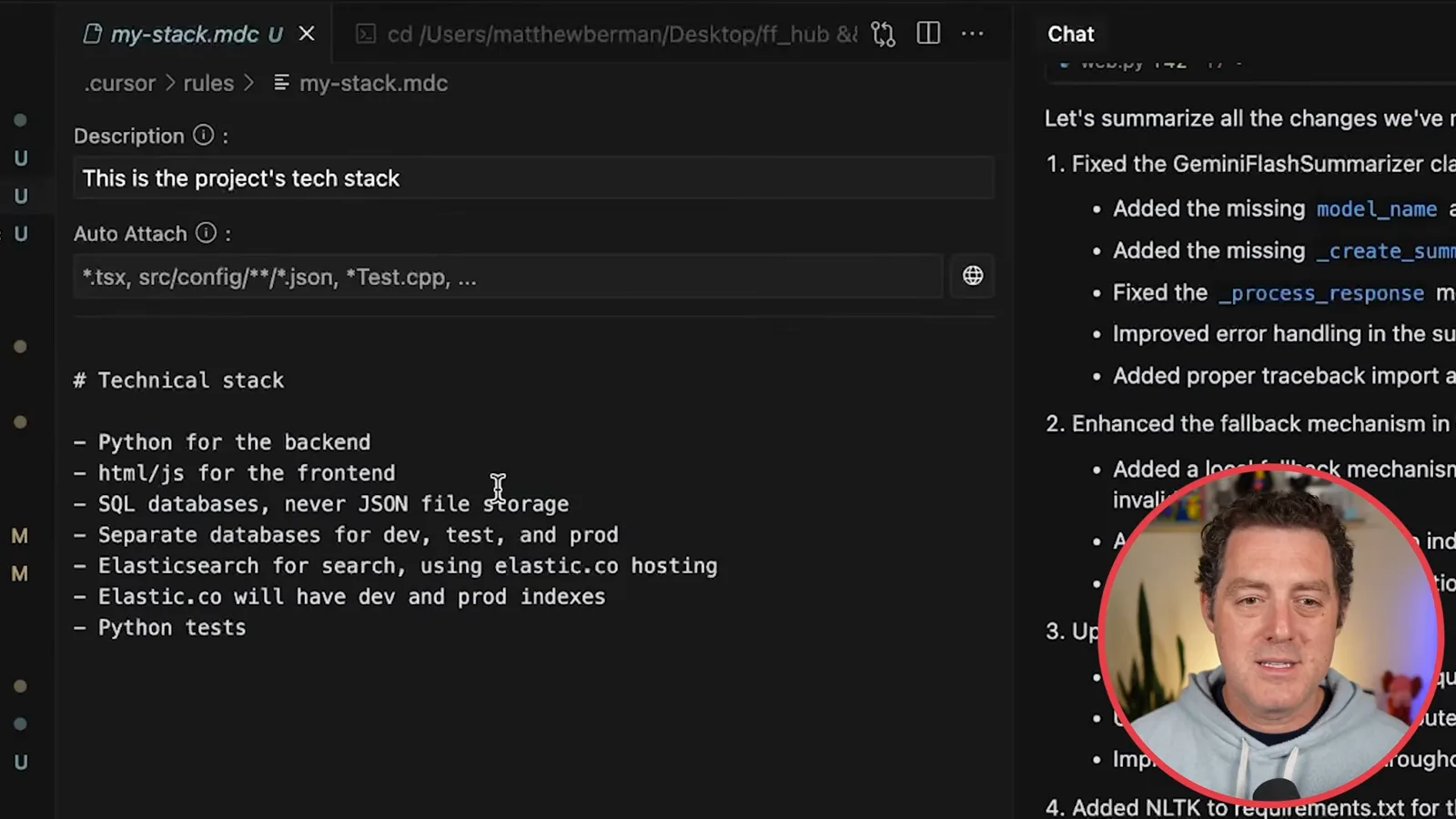Click the 'Separate databases for dev, test, and prod' line
The image size is (1456, 819).
click(x=346, y=535)
